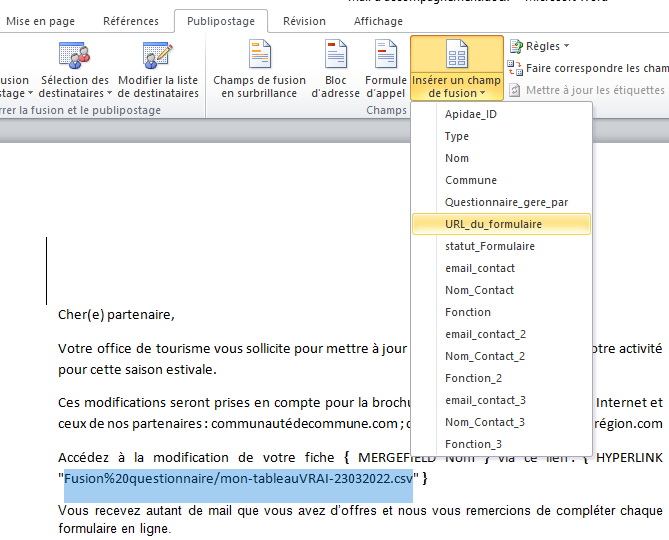The height and width of the screenshot is (540, 669).
Task: Open the Révision tab
Action: coord(304,21)
